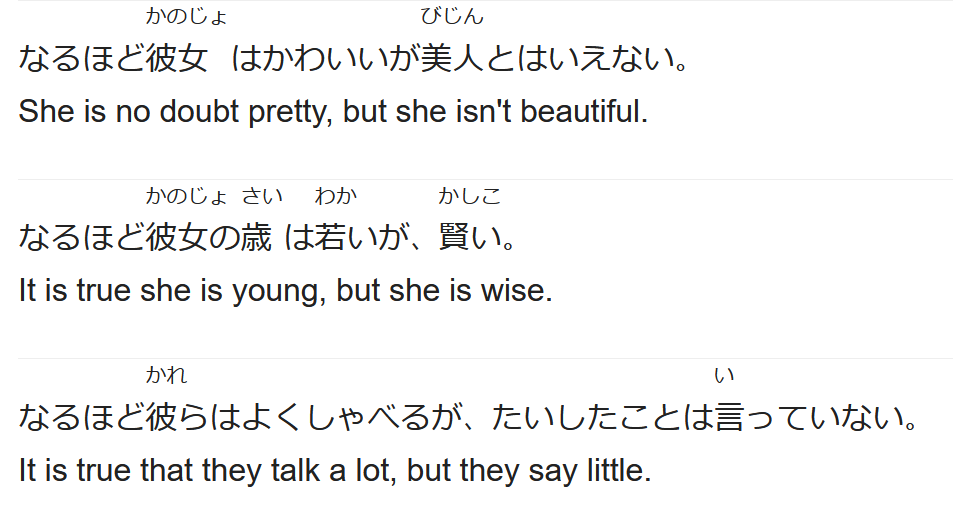
Task: Click furigana かしこ above 賢
Action: tap(470, 196)
